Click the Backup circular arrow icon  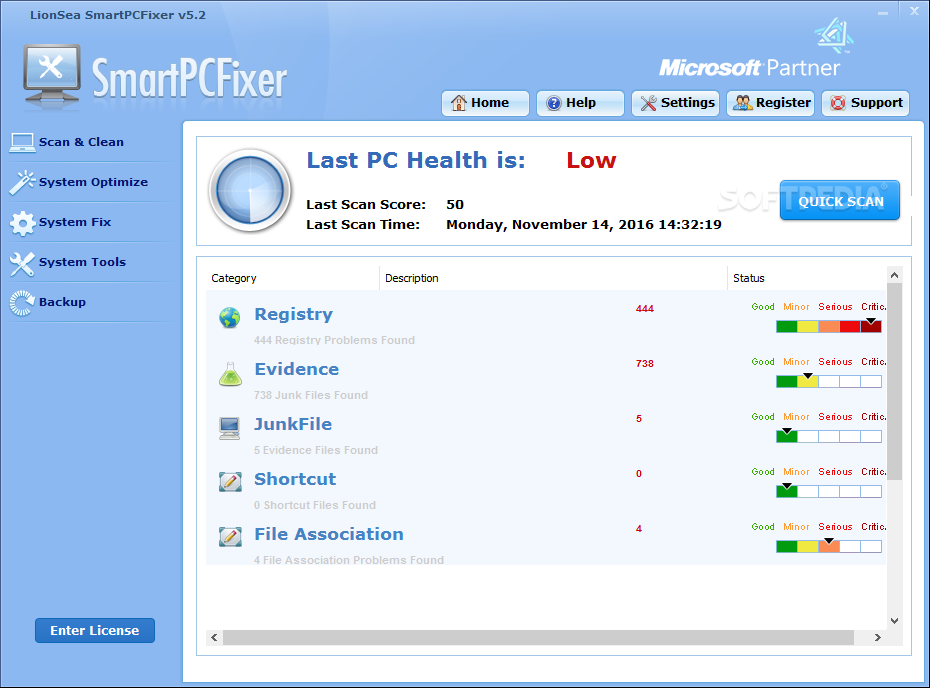tap(23, 303)
